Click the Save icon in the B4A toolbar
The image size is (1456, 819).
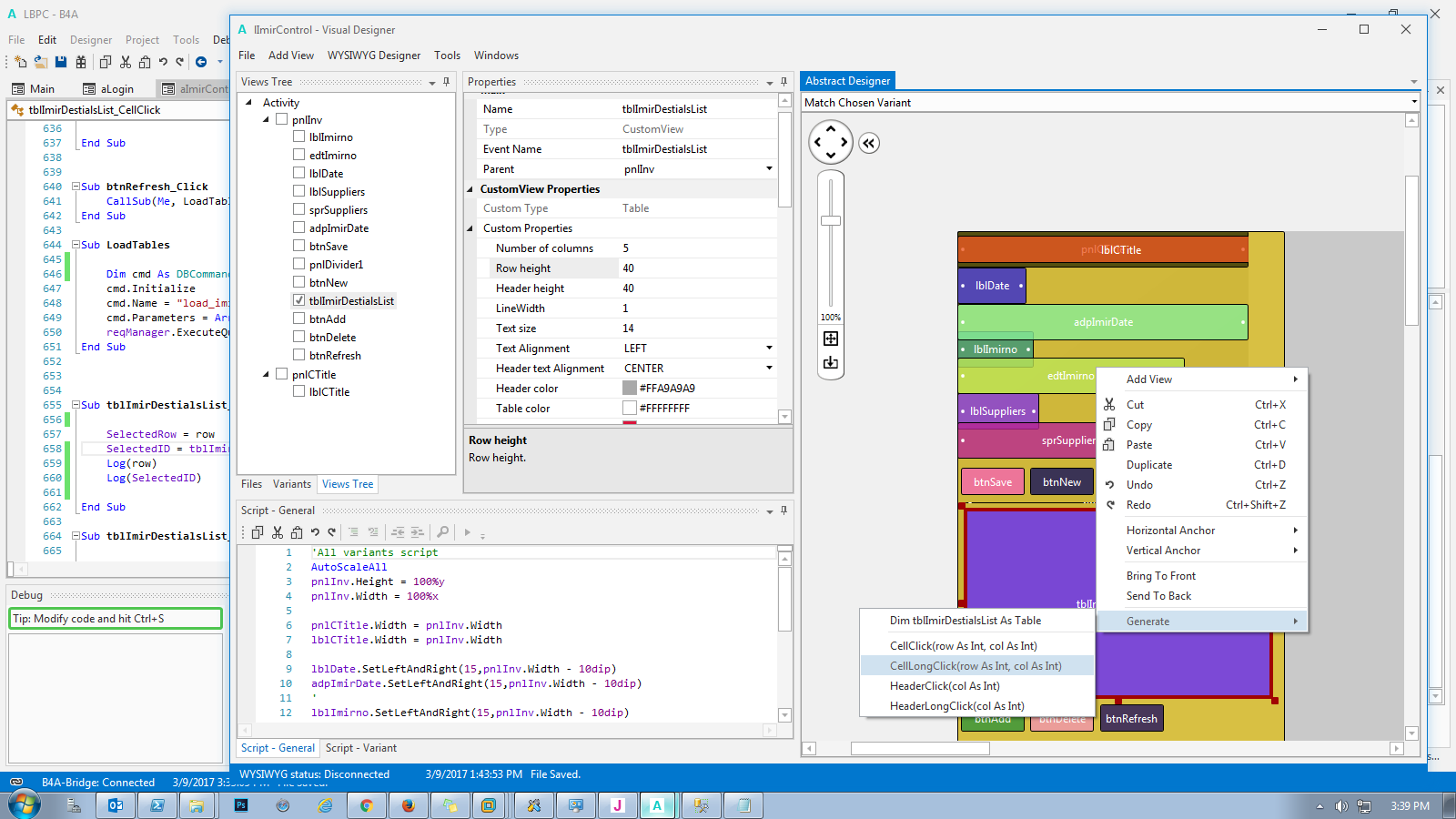click(61, 62)
